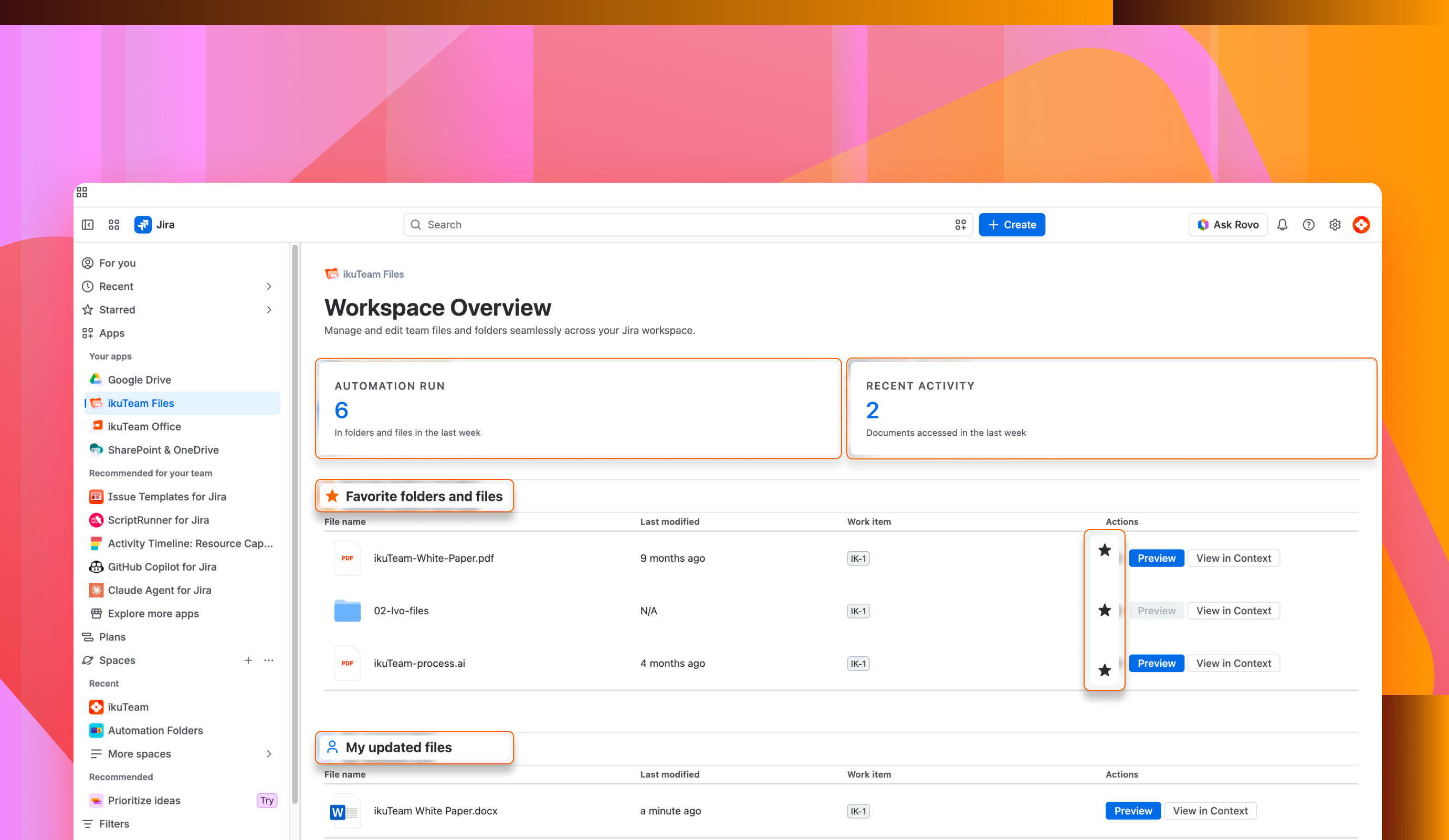Focus the Search field
This screenshot has height=840, width=1449.
[x=688, y=225]
